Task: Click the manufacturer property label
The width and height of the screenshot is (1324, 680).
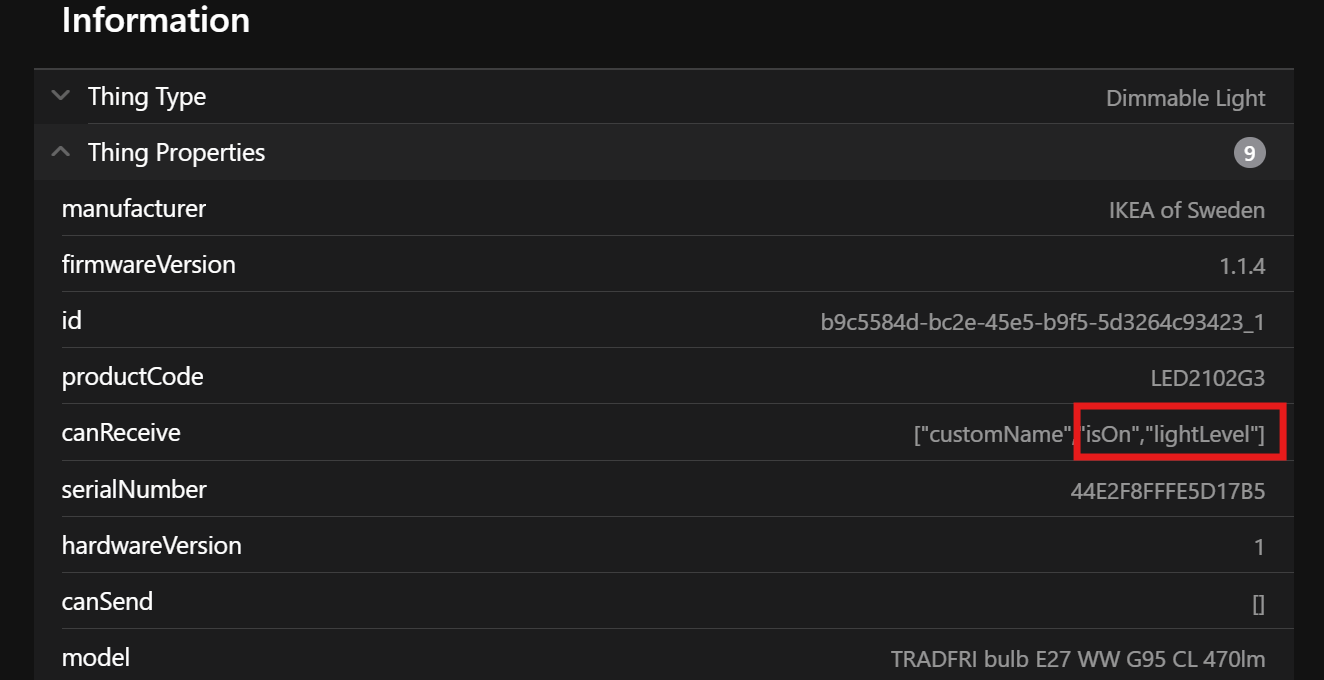Action: [134, 209]
